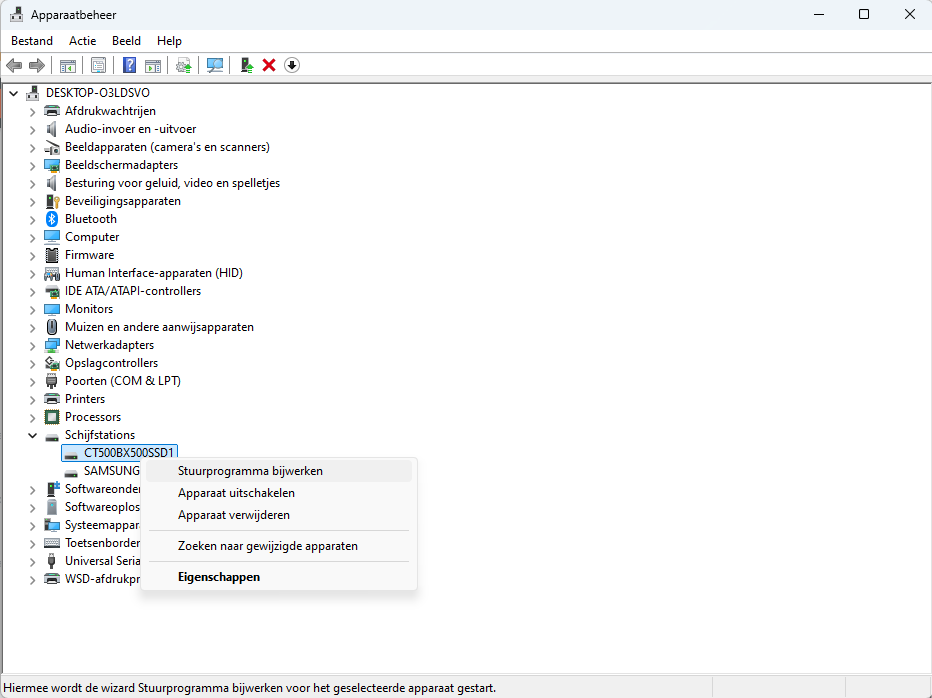This screenshot has height=698, width=932.
Task: Click the blue Help question mark icon
Action: point(130,65)
